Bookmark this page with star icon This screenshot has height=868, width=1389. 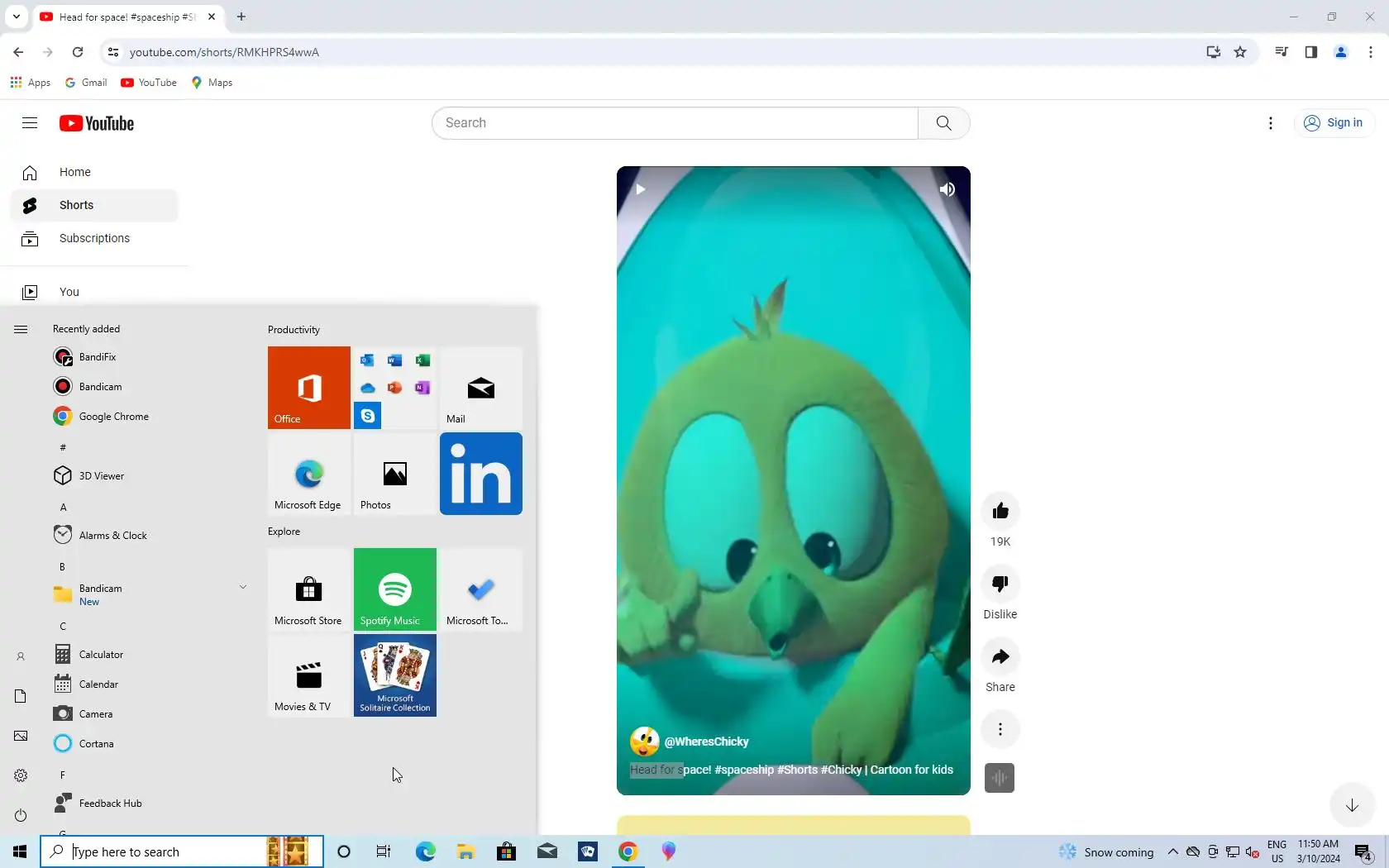point(1240,52)
